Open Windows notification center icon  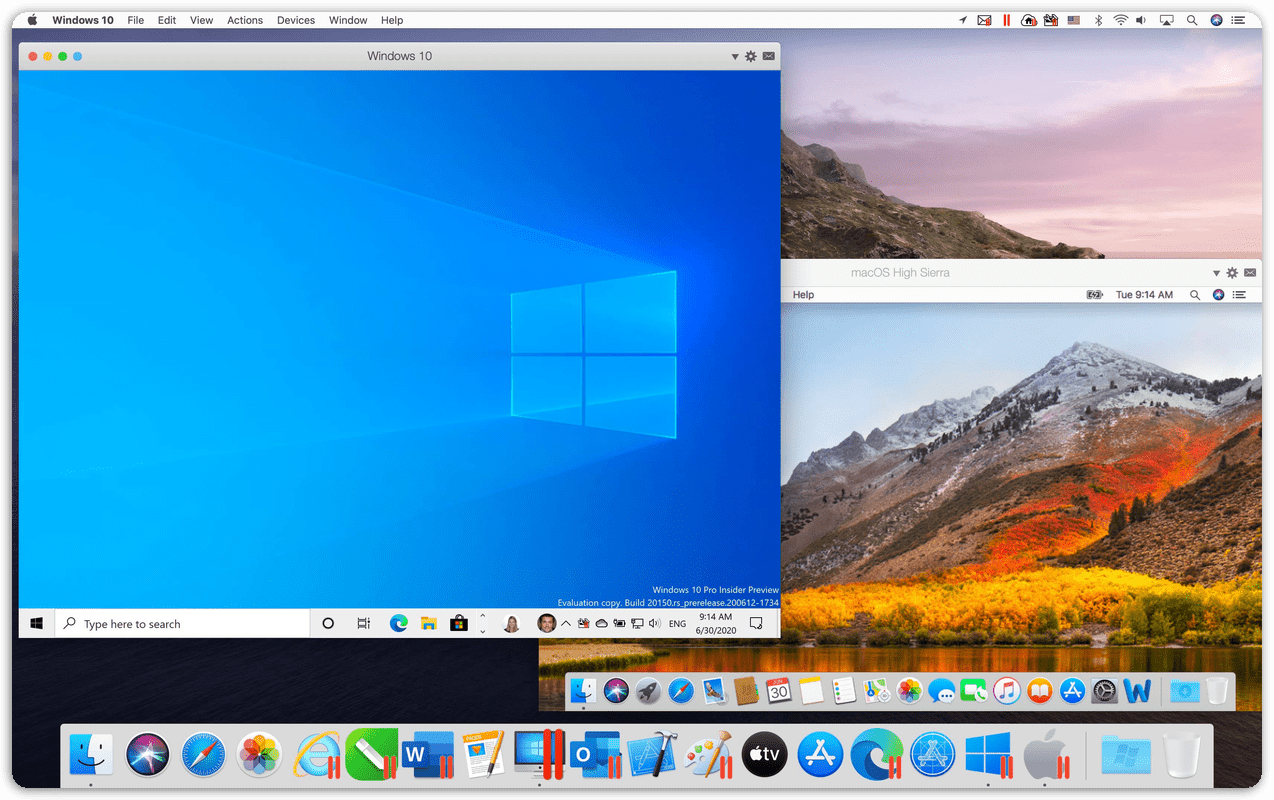point(757,623)
